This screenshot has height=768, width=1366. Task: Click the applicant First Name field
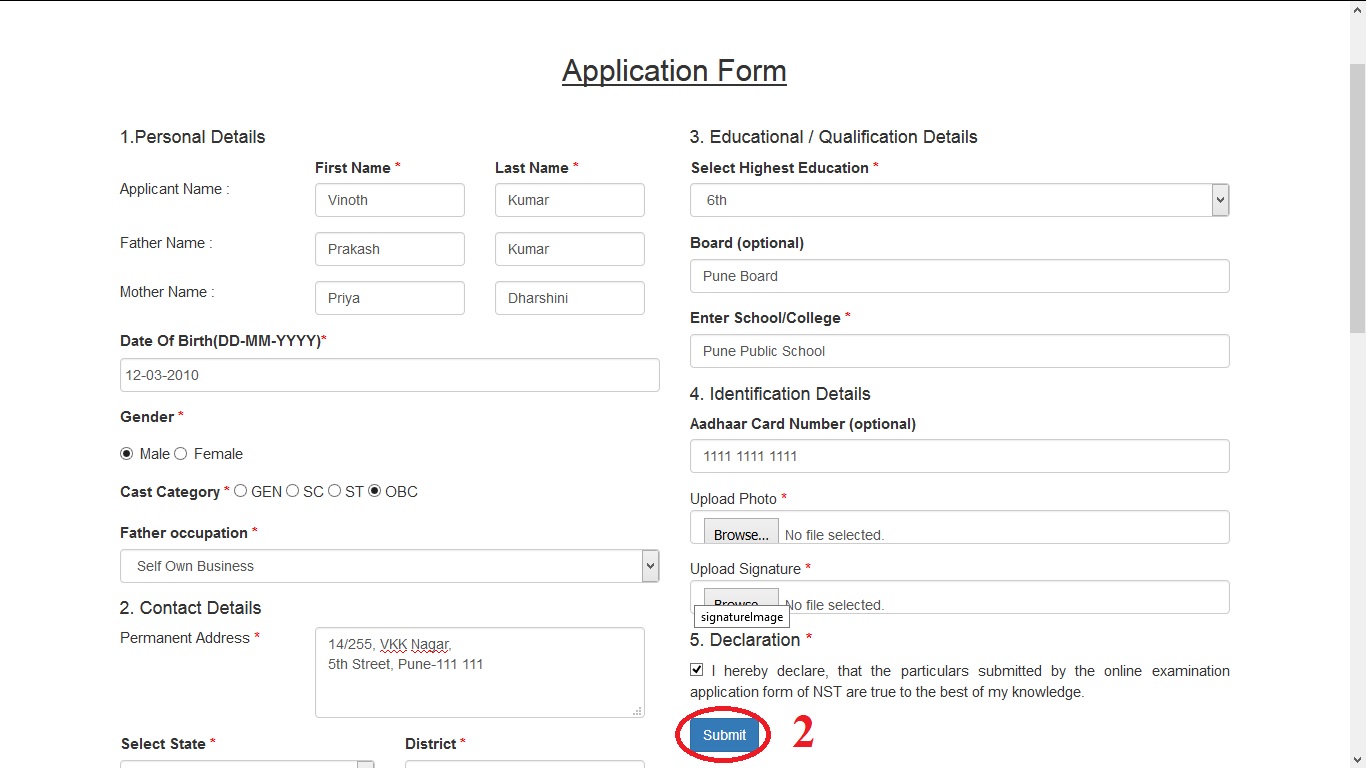point(389,200)
